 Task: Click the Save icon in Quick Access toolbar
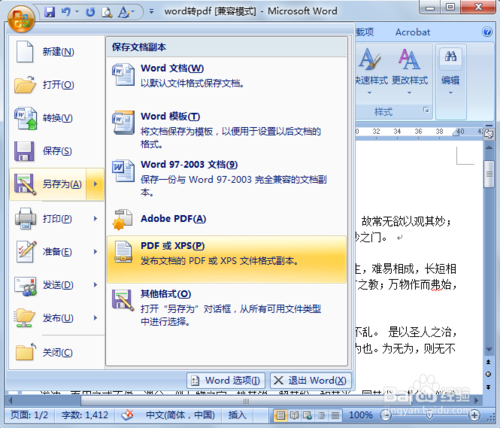point(50,12)
